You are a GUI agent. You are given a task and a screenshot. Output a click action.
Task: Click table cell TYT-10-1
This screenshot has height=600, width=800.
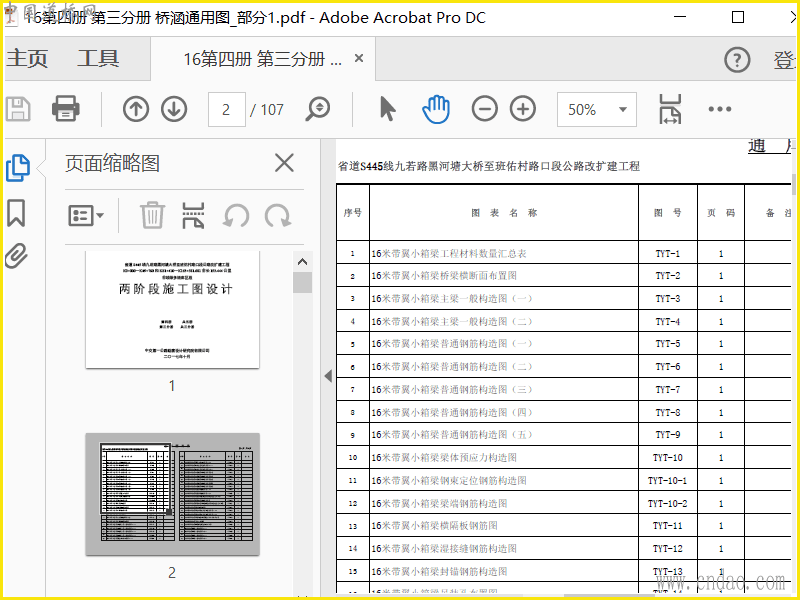pyautogui.click(x=667, y=481)
